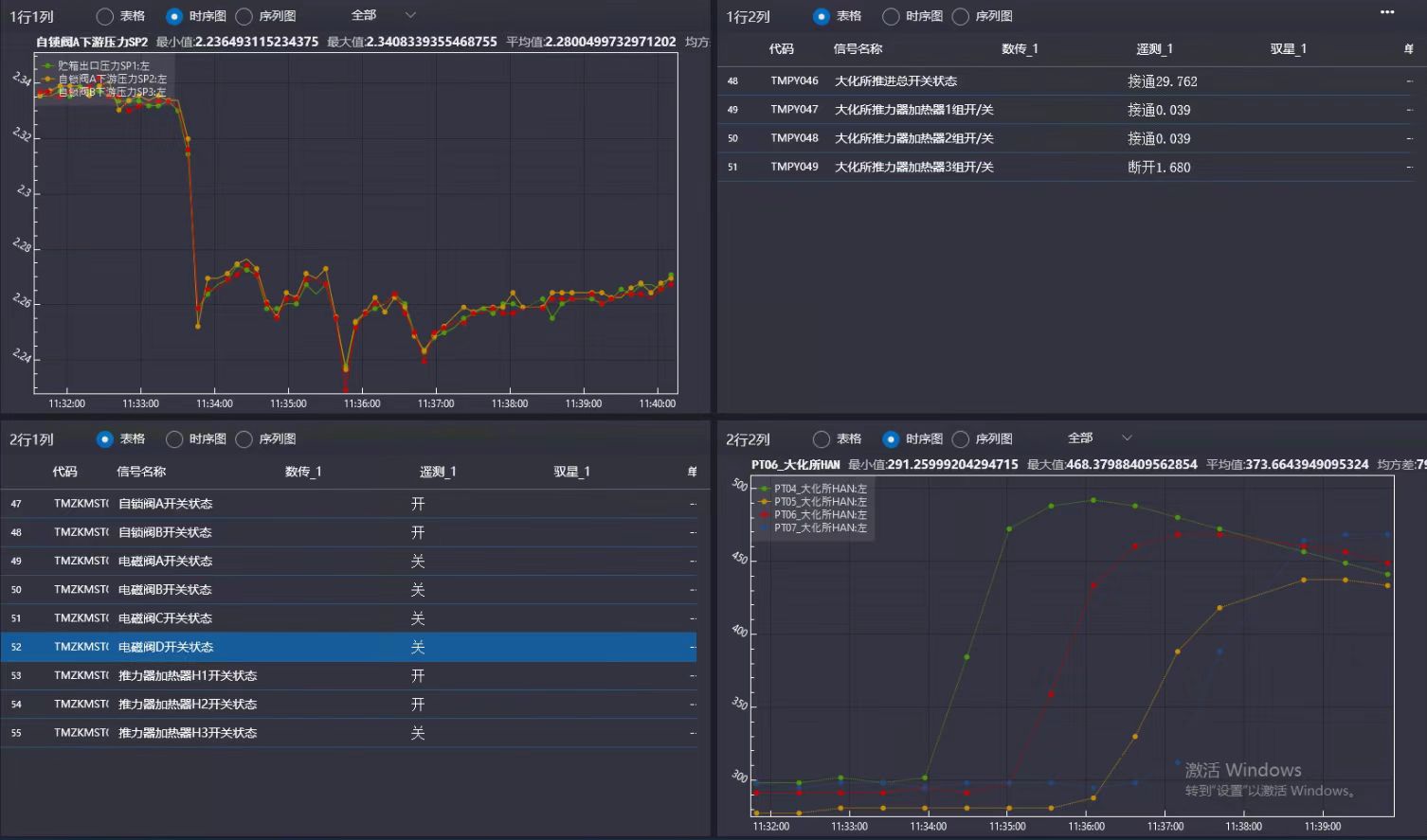Open the three-dot more options menu
The image size is (1427, 840).
coord(1387,12)
